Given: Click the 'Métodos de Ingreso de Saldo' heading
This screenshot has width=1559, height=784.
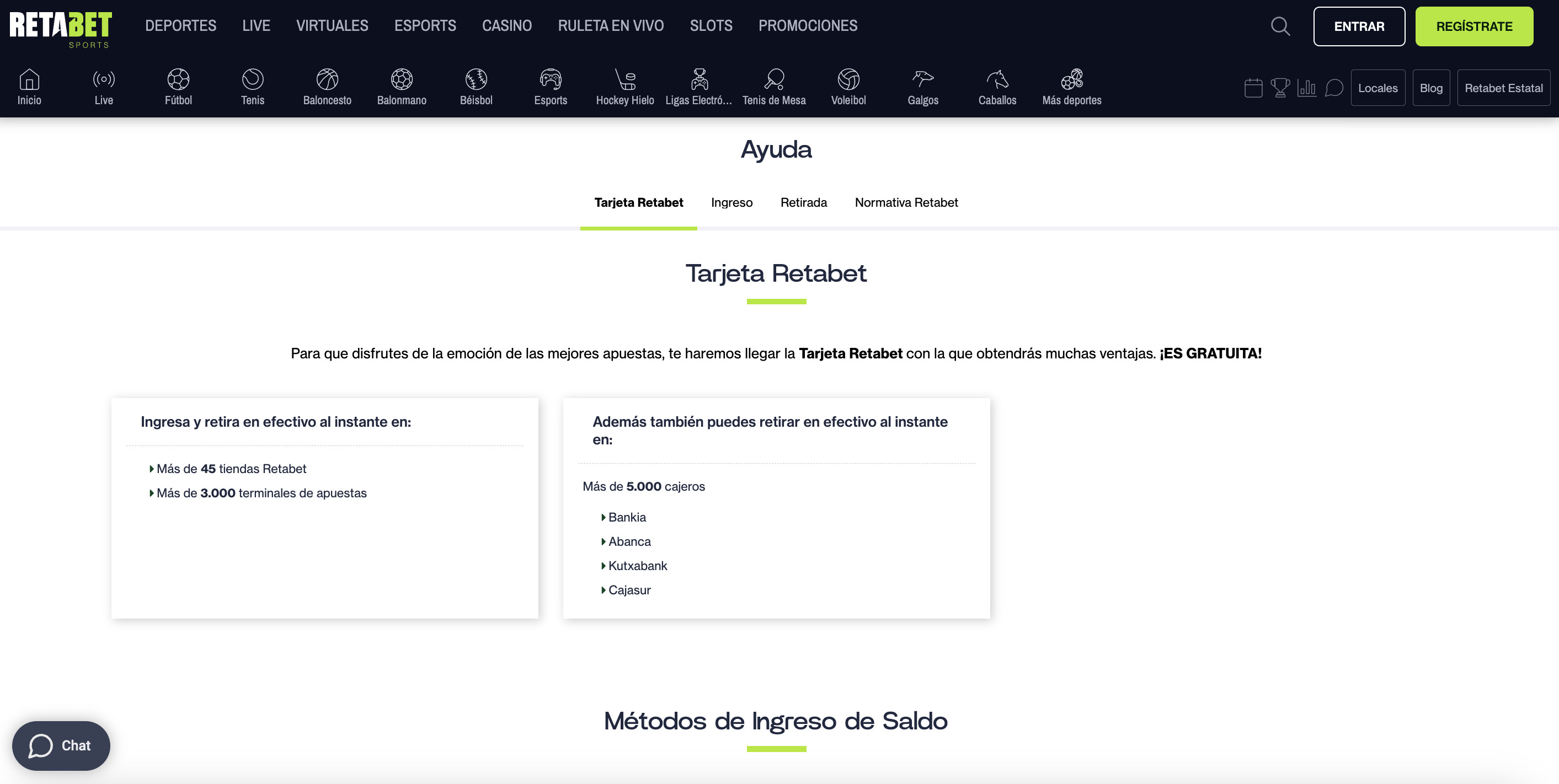Looking at the screenshot, I should pyautogui.click(x=776, y=721).
